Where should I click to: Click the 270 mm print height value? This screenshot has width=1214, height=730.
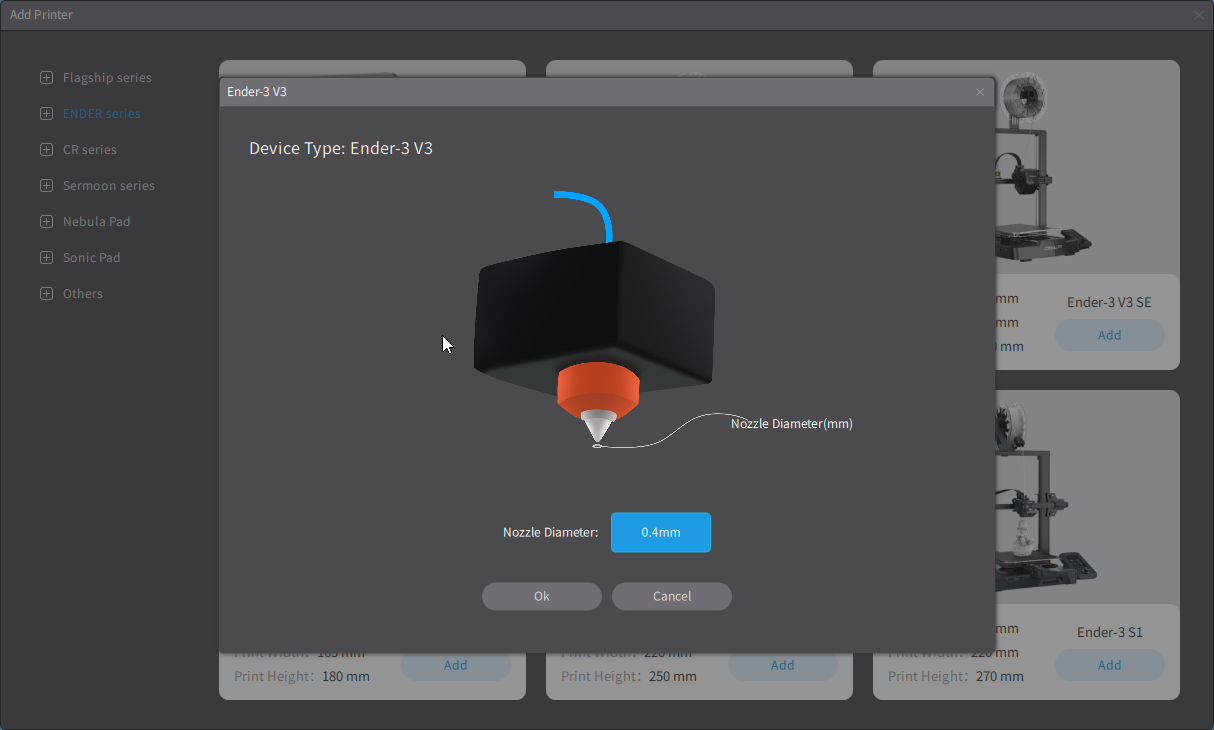coord(1000,676)
